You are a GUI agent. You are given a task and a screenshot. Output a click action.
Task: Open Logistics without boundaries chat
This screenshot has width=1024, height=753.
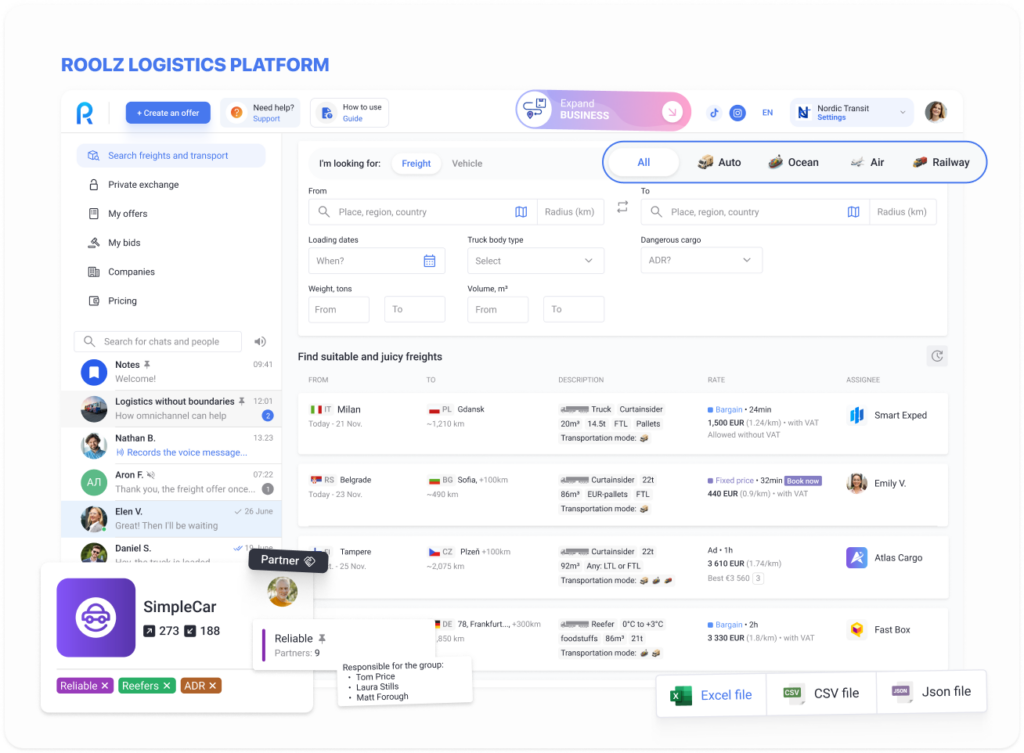pos(171,409)
